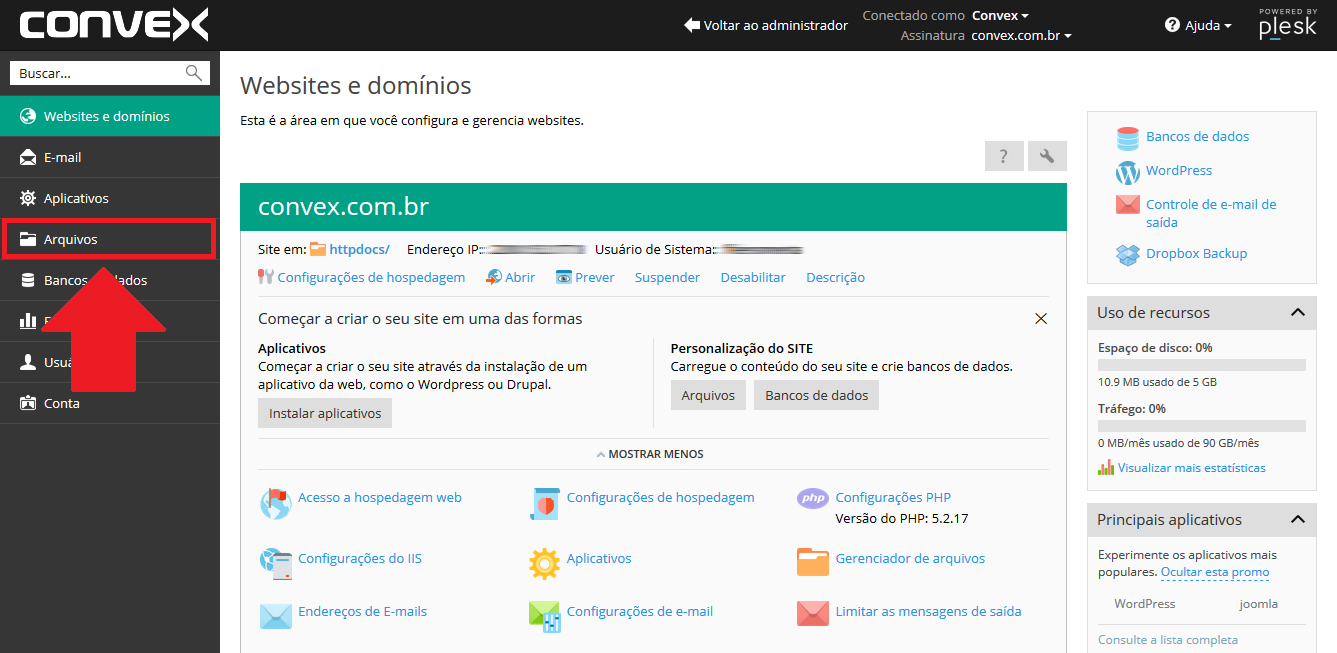This screenshot has width=1337, height=653.
Task: Click Dropbox Backup link
Action: point(1196,253)
